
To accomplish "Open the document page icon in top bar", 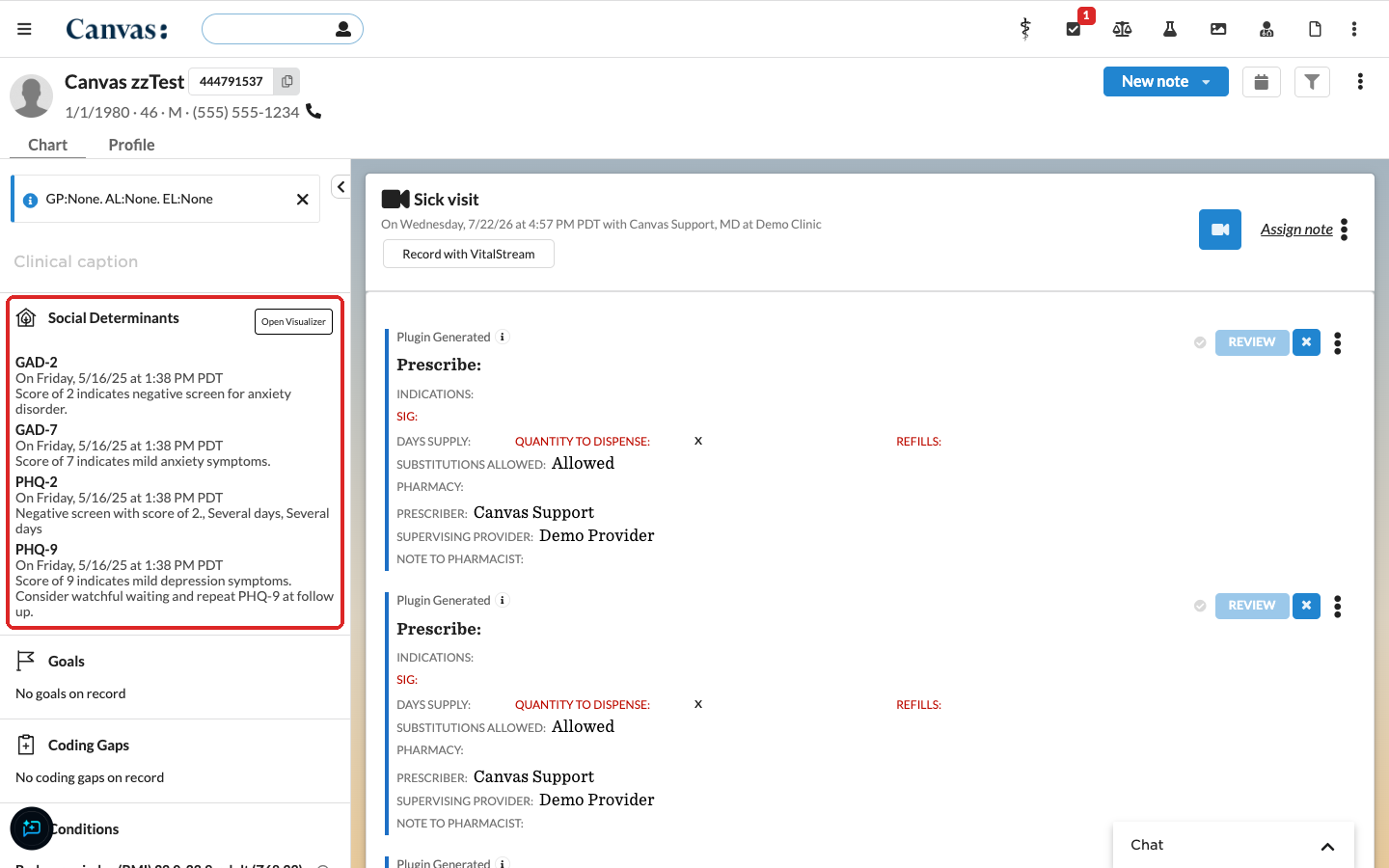I will point(1315,29).
